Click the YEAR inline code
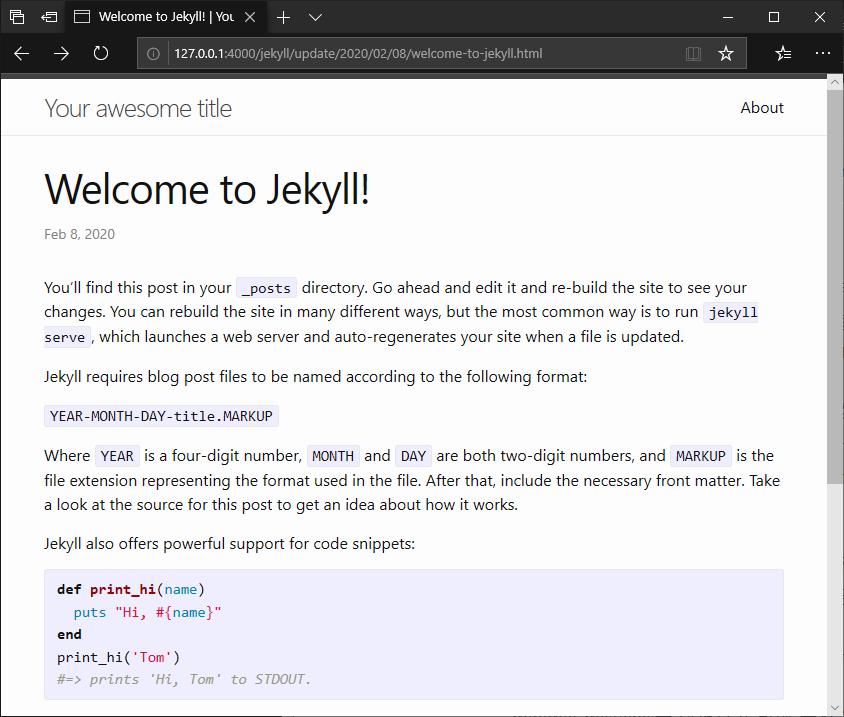Screen dimensions: 844x717 coord(117,456)
